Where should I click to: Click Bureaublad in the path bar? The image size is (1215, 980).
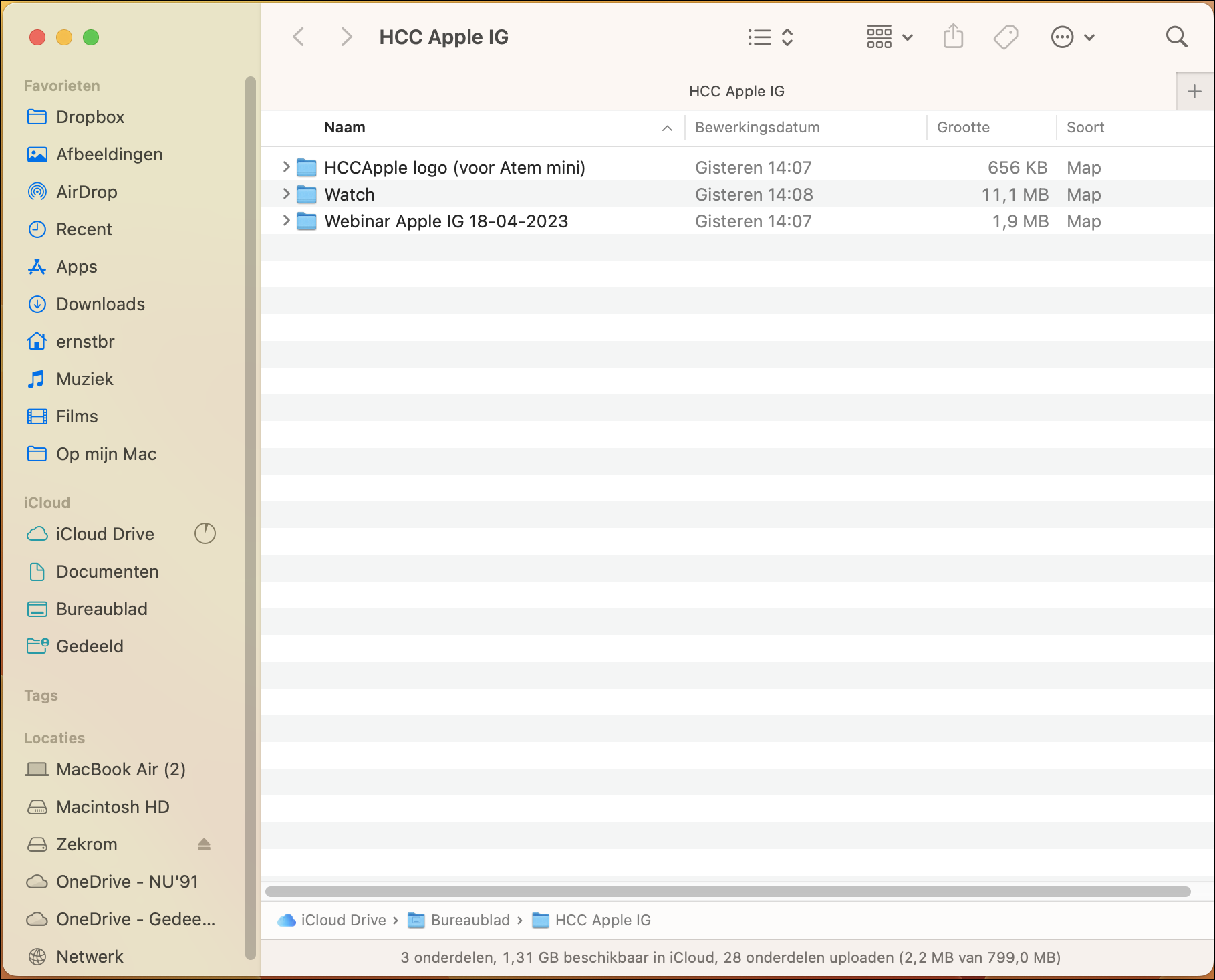click(x=459, y=920)
